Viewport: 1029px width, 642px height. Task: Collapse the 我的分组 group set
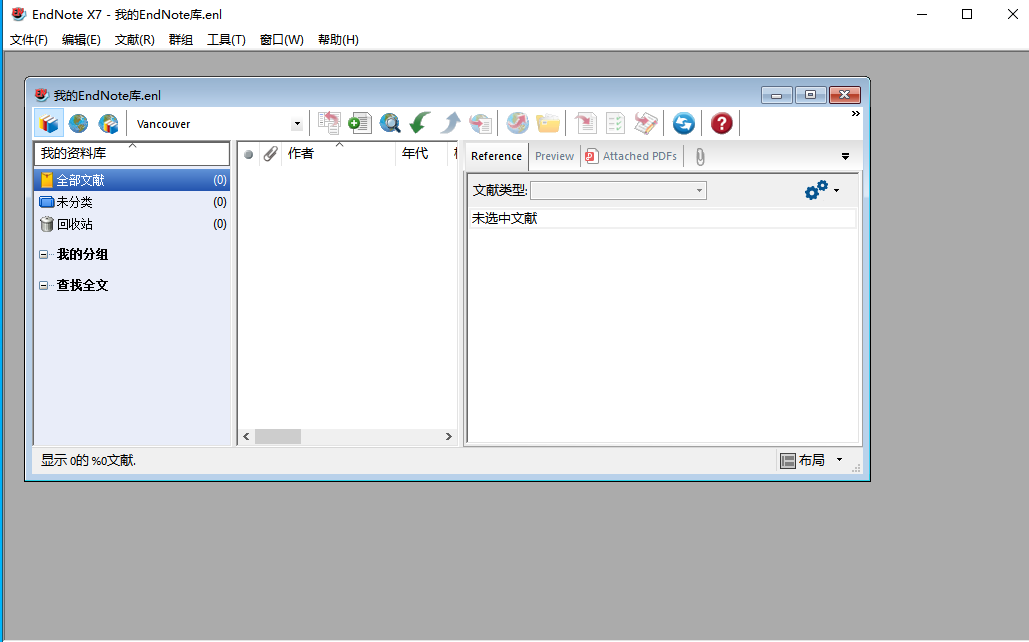[x=43, y=255]
